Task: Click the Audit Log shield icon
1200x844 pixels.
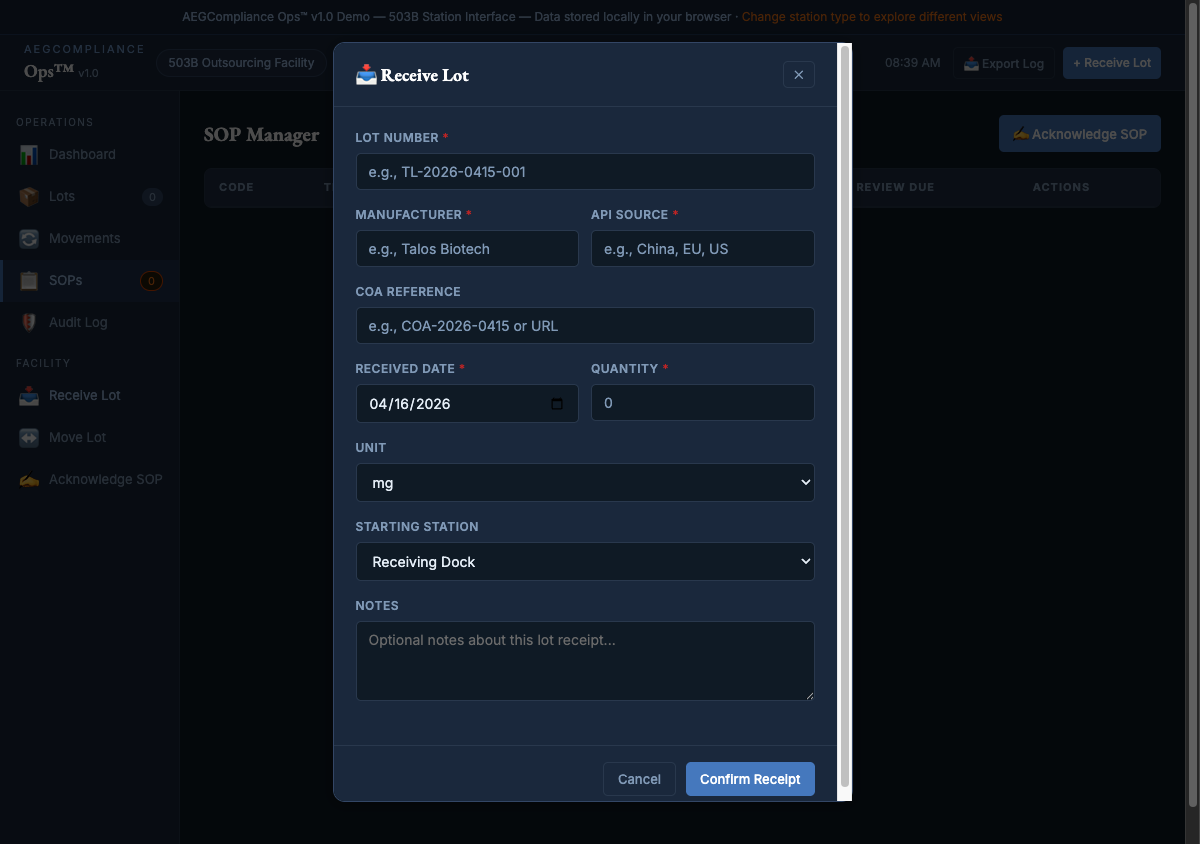Action: click(x=28, y=322)
